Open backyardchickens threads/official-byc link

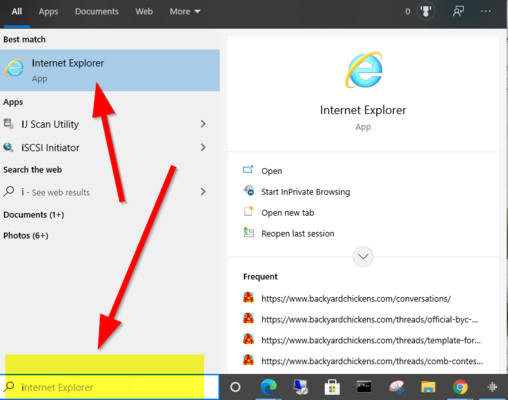pyautogui.click(x=370, y=320)
